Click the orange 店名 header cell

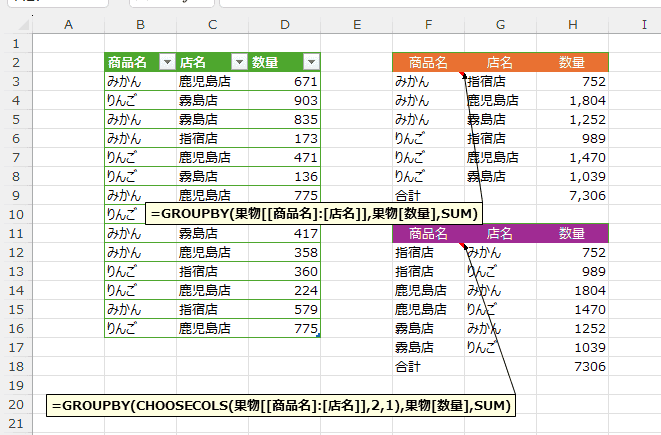tap(500, 62)
